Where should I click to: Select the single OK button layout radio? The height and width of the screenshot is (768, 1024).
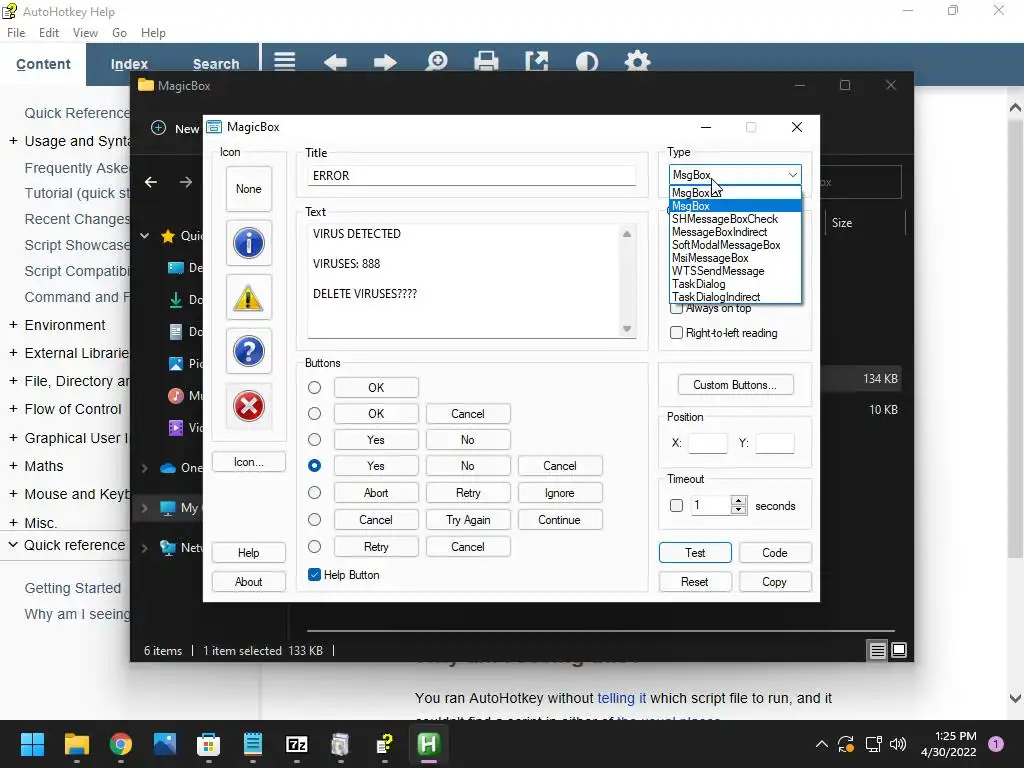(x=314, y=387)
